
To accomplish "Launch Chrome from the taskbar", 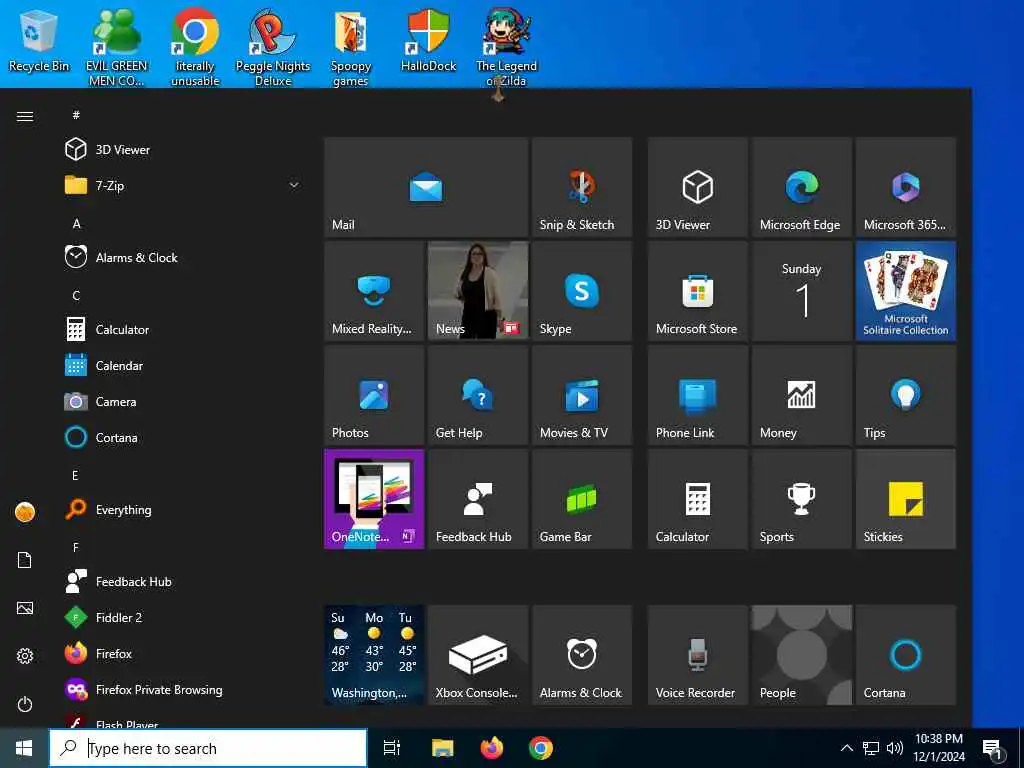I will 541,748.
